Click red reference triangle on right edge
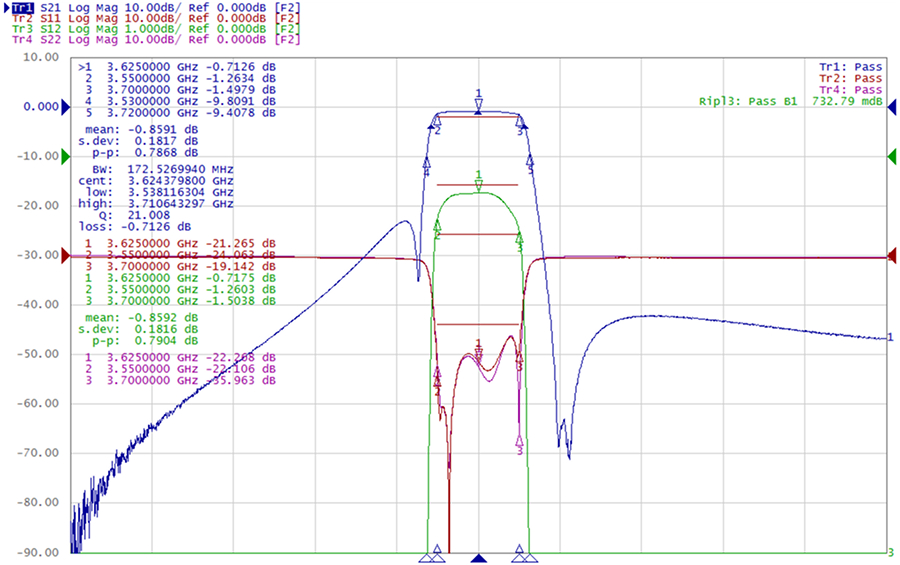 tap(893, 256)
